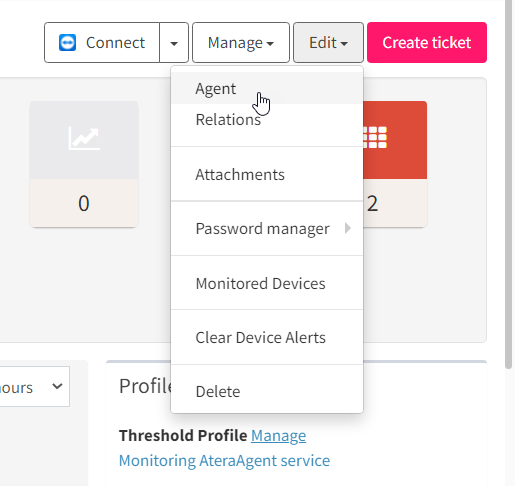Image resolution: width=515 pixels, height=486 pixels.
Task: Click the line chart icon tile
Action: [x=84, y=140]
